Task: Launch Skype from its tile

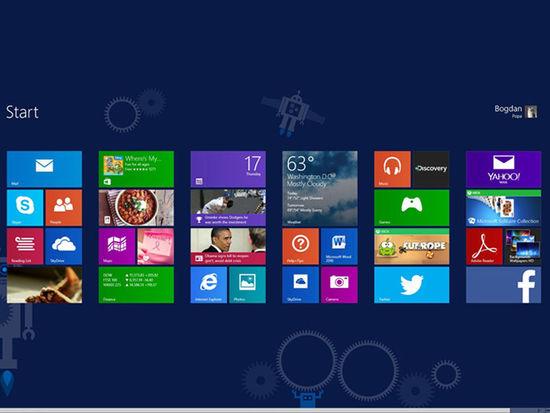Action: [x=25, y=208]
